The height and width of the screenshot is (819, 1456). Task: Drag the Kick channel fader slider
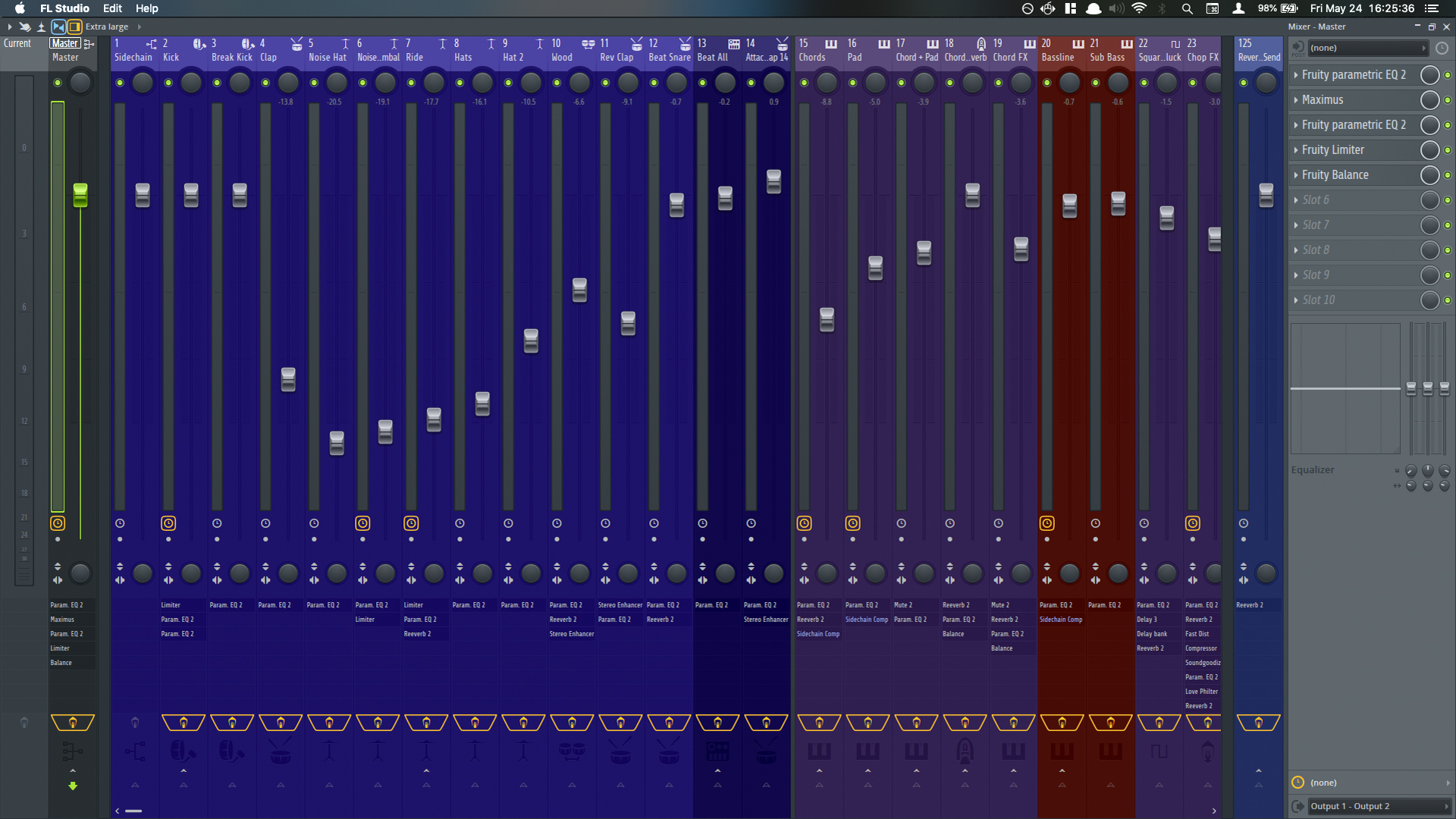click(x=189, y=195)
